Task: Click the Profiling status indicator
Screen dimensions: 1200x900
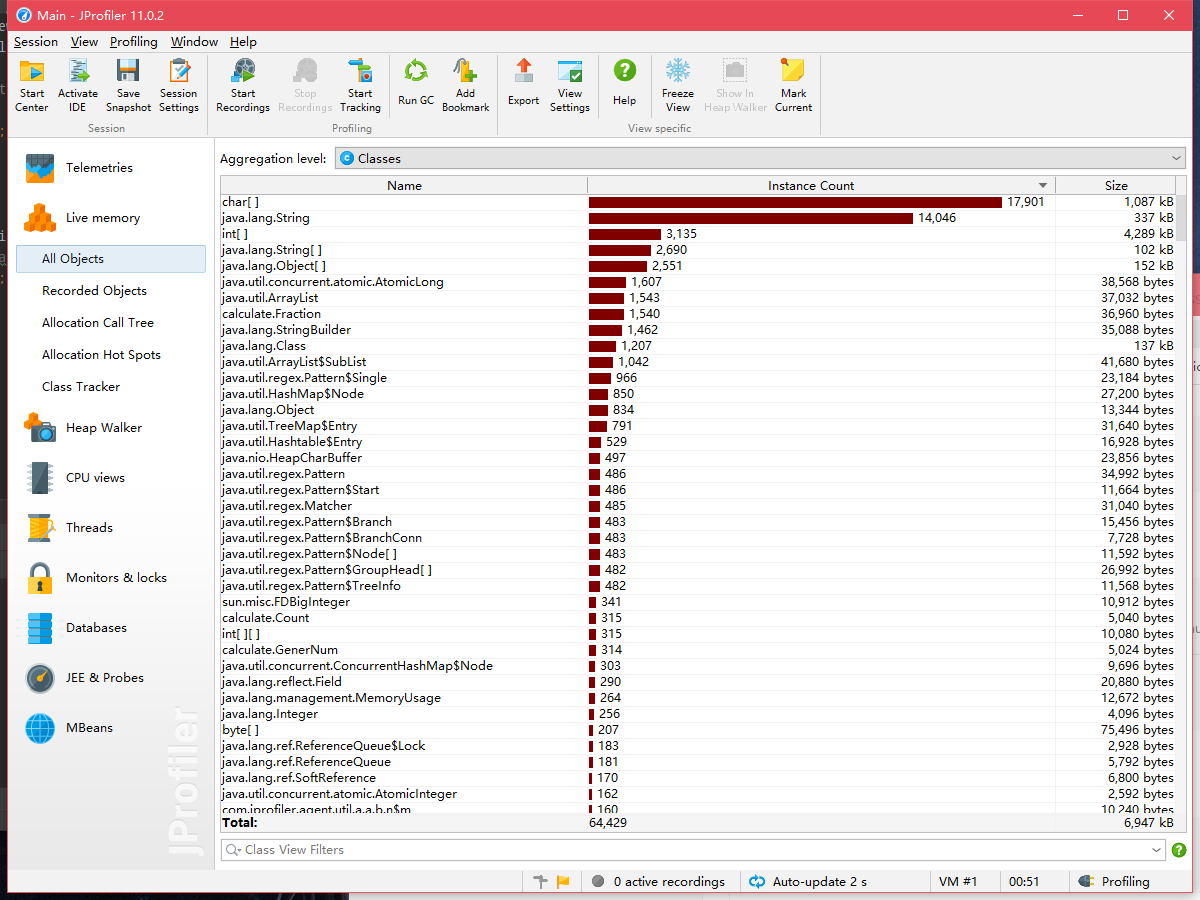Action: tap(1114, 882)
